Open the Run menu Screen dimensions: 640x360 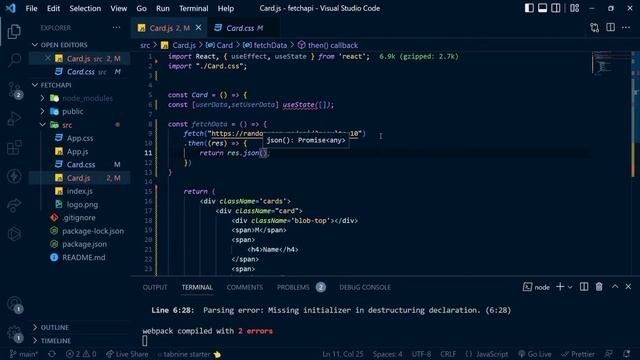pyautogui.click(x=162, y=8)
